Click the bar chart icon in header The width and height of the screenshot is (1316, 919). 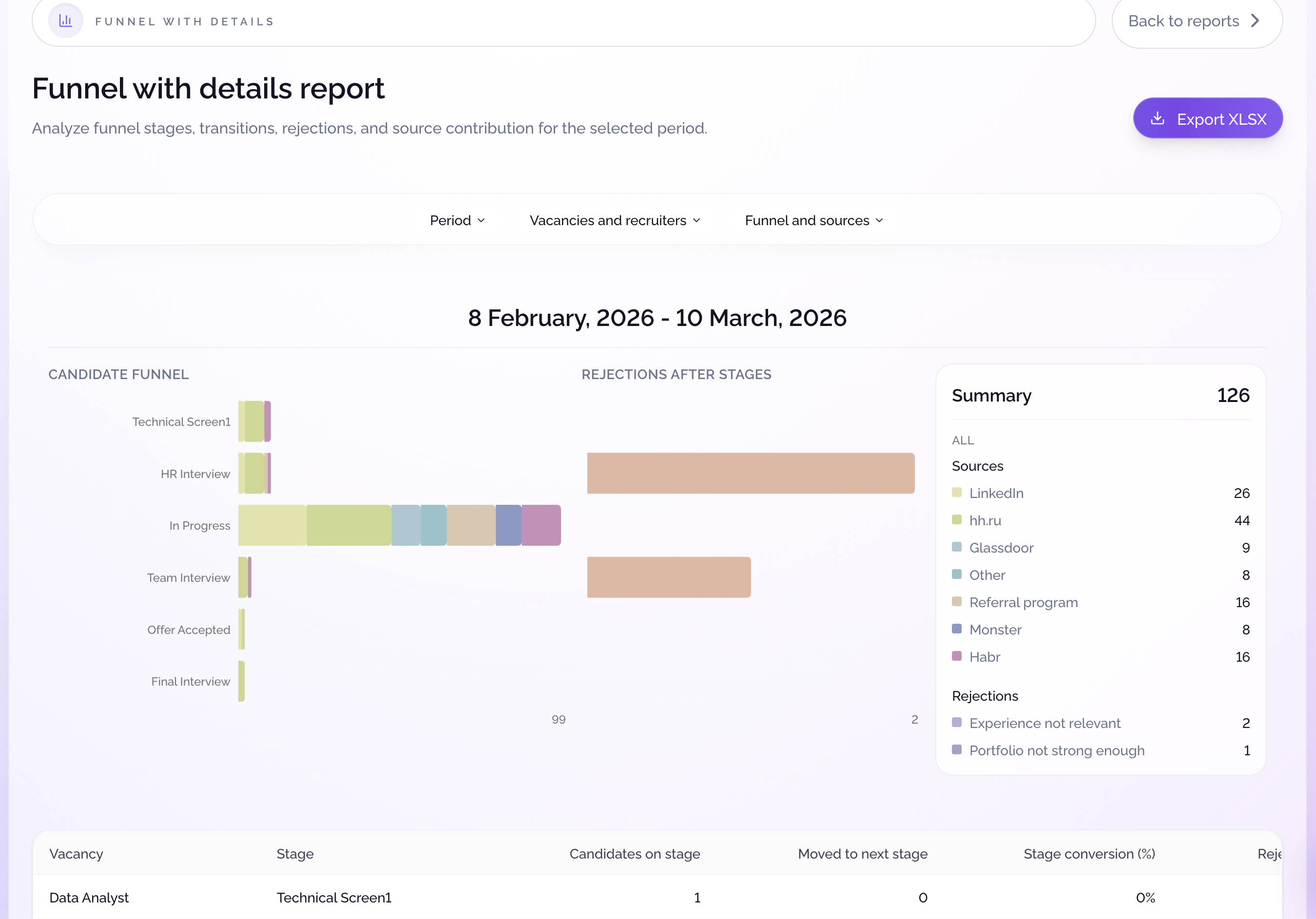coord(66,21)
